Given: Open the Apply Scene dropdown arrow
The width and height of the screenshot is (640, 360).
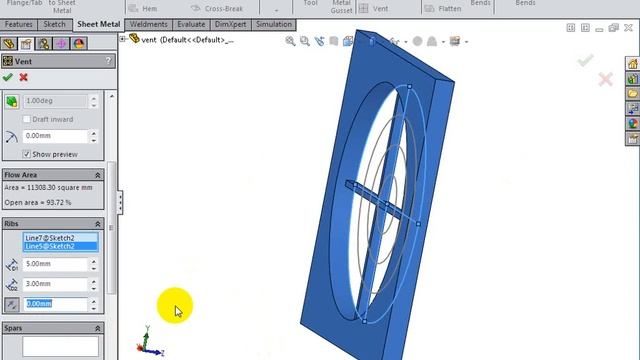Looking at the screenshot, I should coord(443,42).
